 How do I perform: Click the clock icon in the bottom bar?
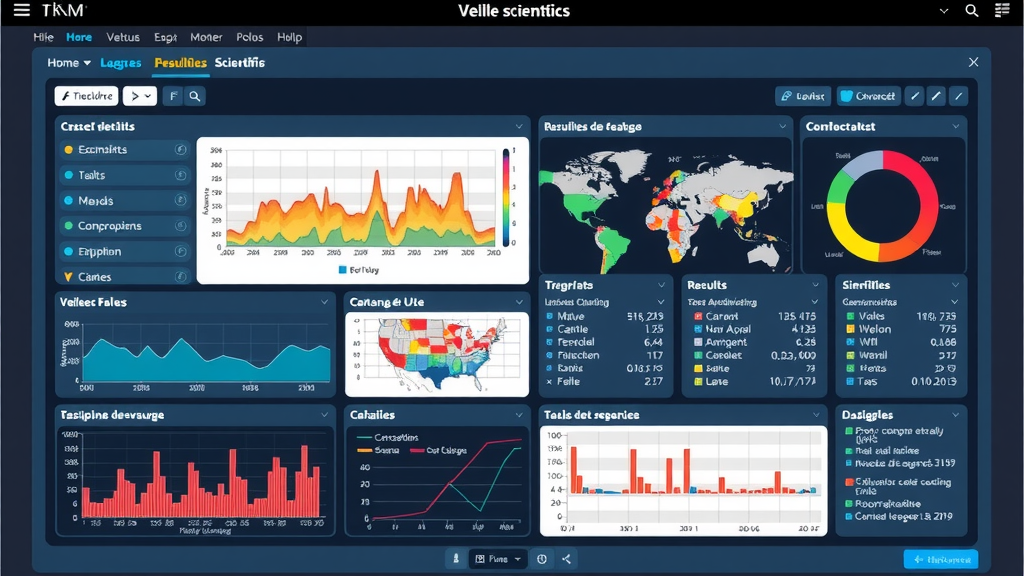542,559
